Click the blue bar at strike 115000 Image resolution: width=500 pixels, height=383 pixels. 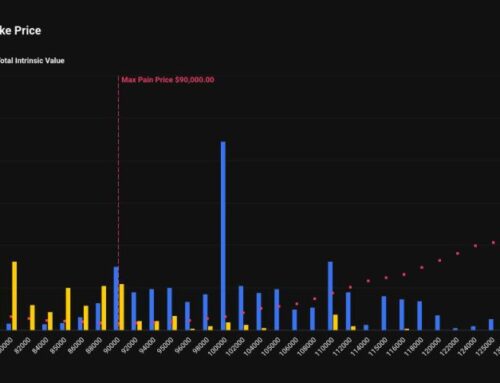[x=384, y=313]
